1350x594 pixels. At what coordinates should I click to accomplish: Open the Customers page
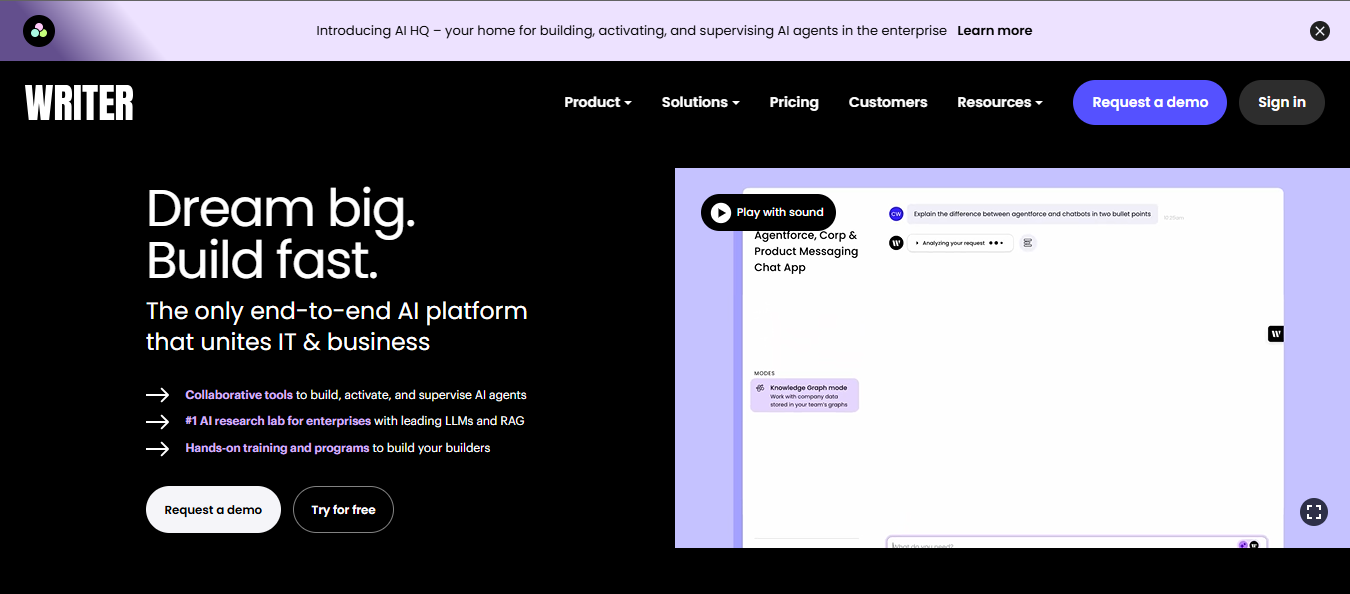888,102
